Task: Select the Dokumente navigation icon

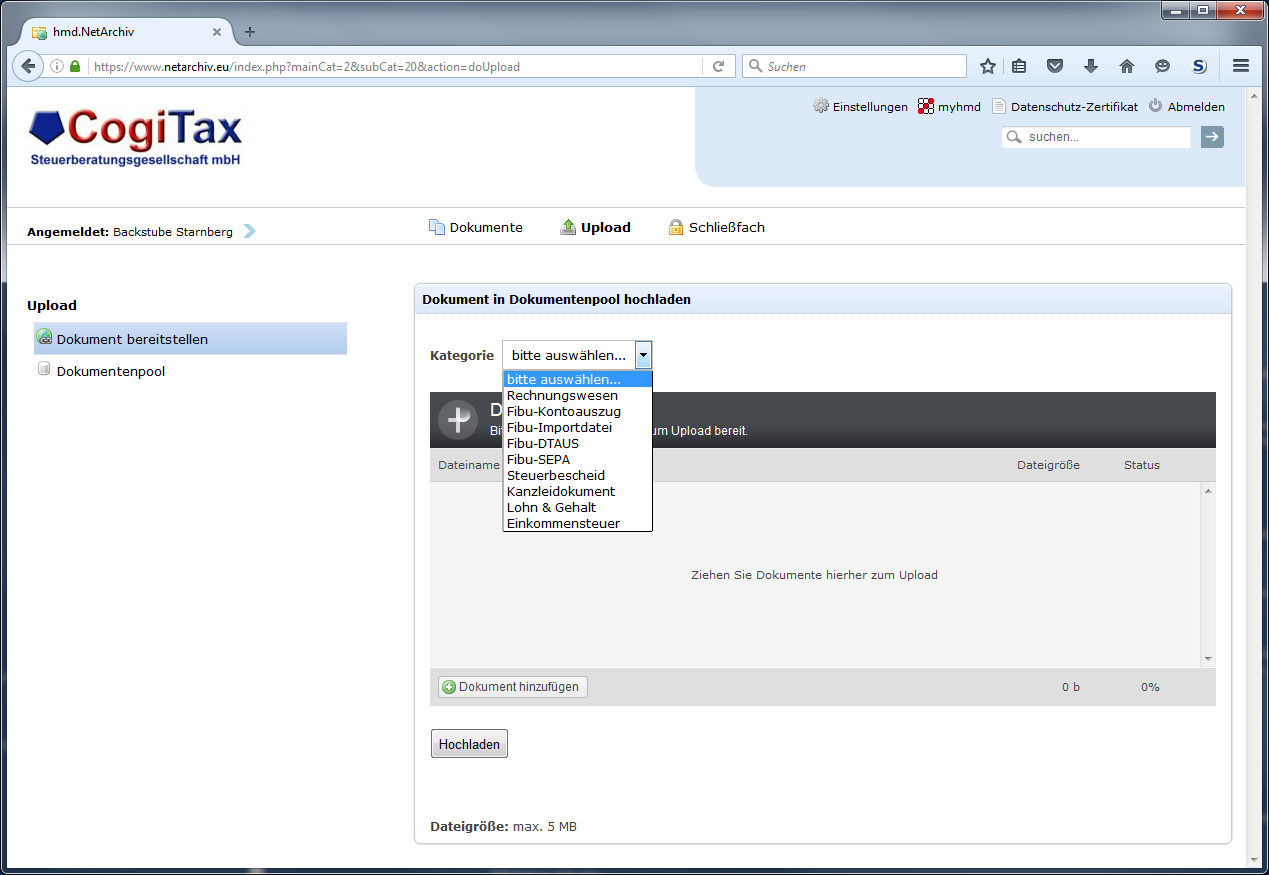Action: pyautogui.click(x=437, y=227)
